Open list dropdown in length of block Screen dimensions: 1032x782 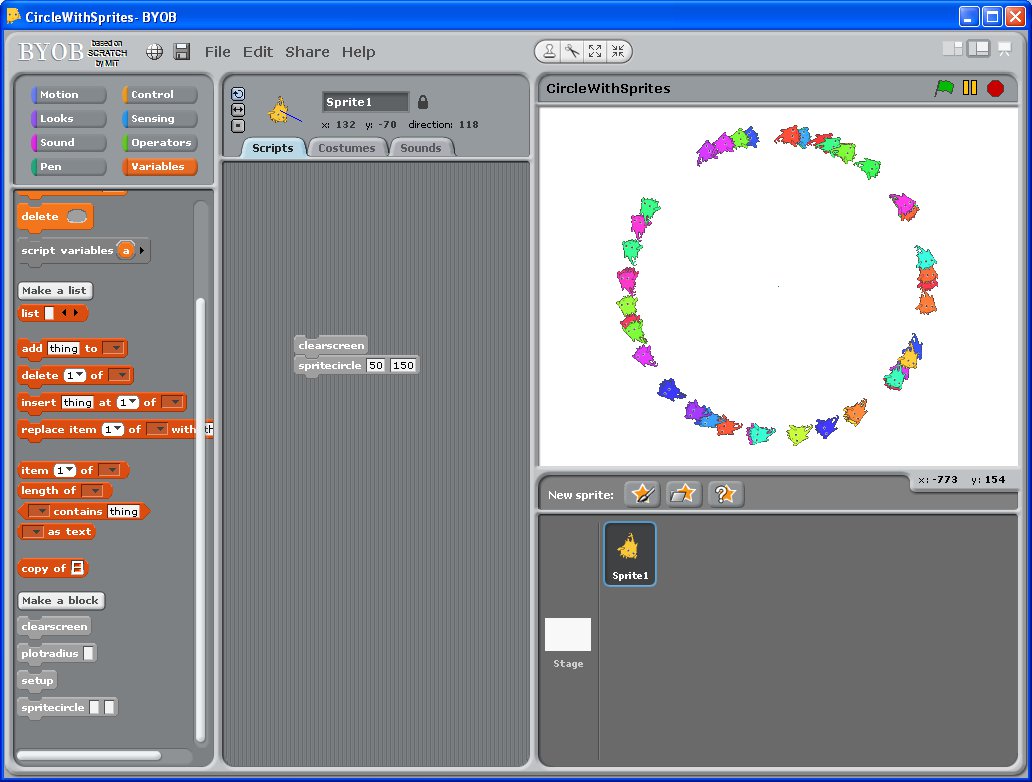pos(93,490)
